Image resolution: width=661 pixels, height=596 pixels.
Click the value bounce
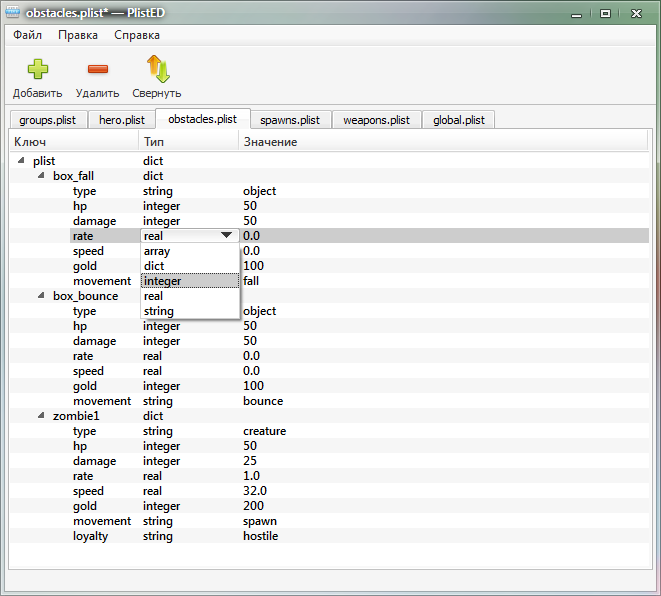(263, 401)
